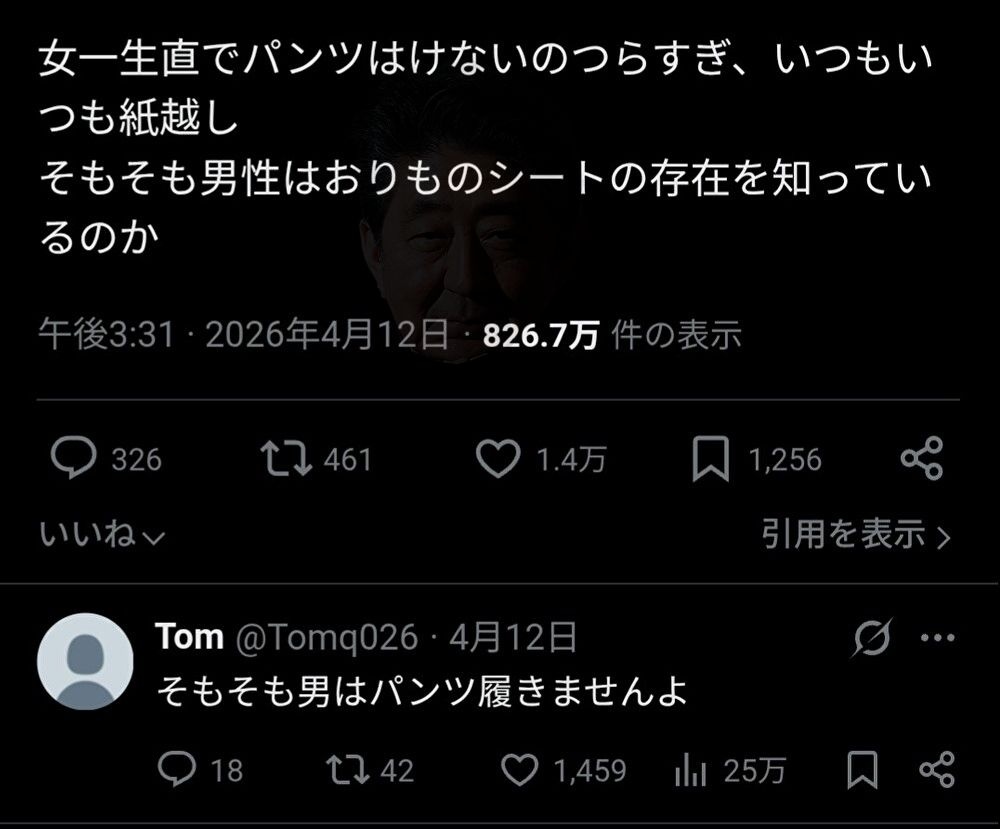Like Tom's reply
Viewport: 1000px width, 829px height.
pos(519,769)
